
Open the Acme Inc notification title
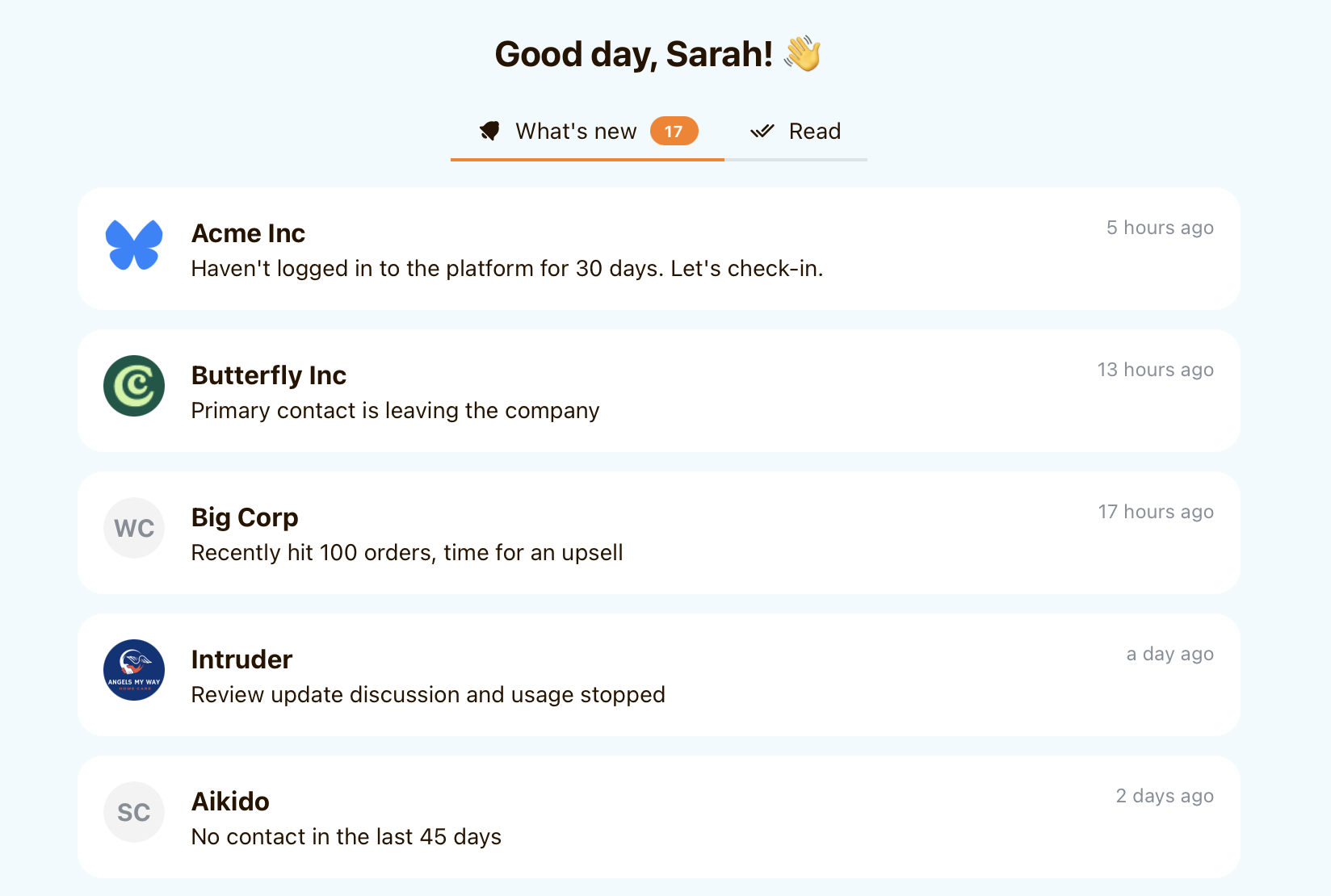248,233
